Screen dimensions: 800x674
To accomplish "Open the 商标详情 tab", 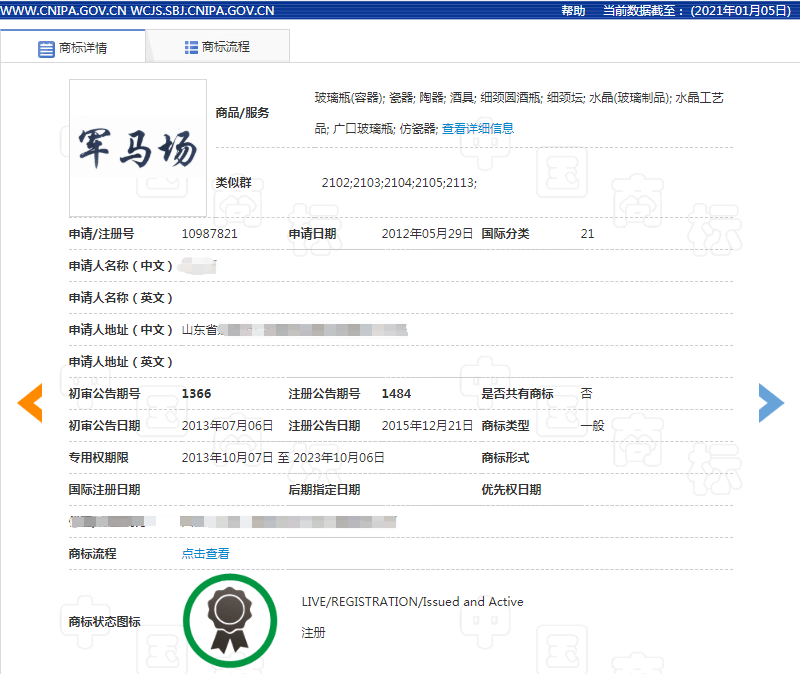I will pyautogui.click(x=73, y=47).
